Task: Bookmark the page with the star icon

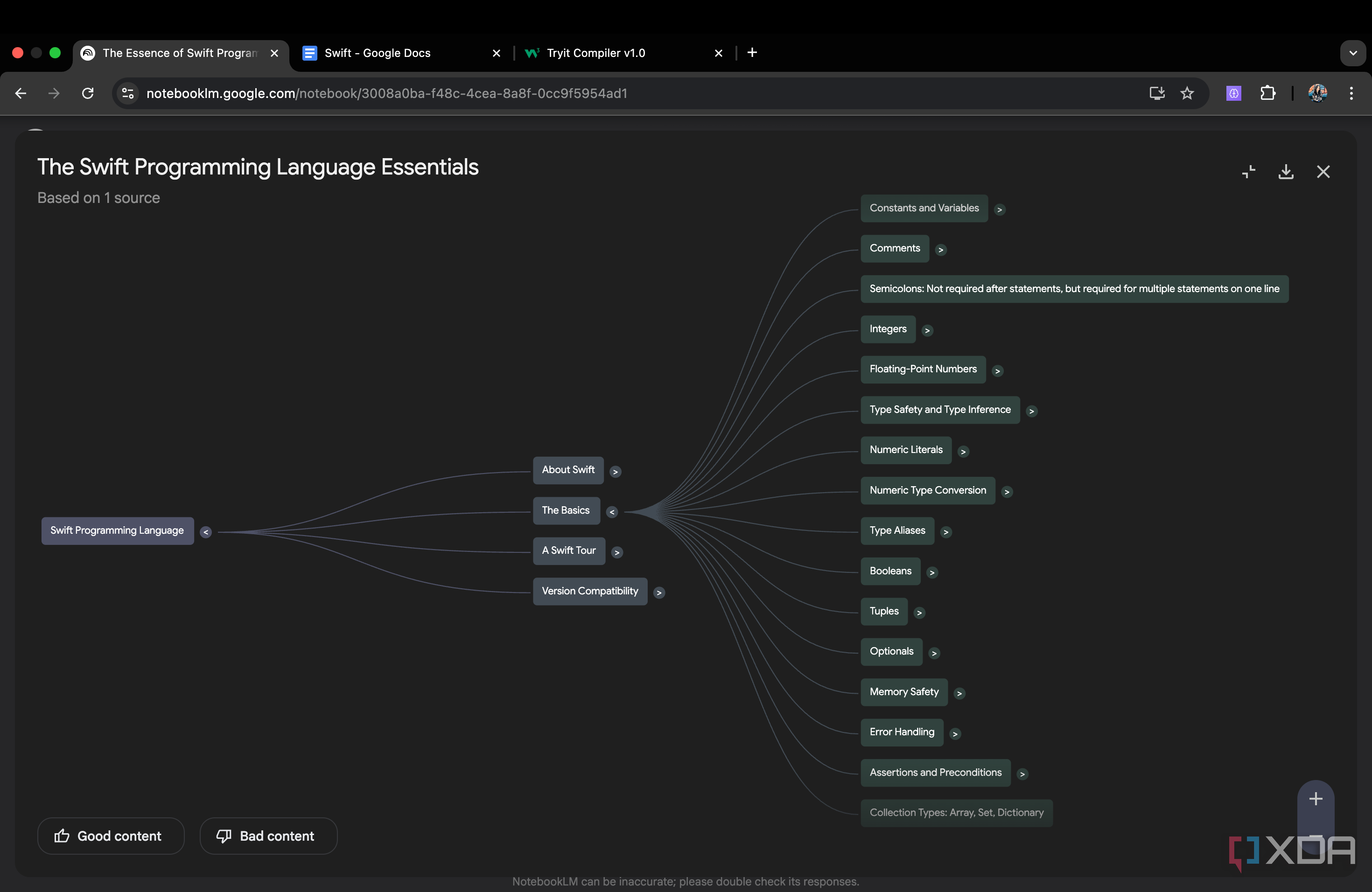Action: (x=1188, y=93)
